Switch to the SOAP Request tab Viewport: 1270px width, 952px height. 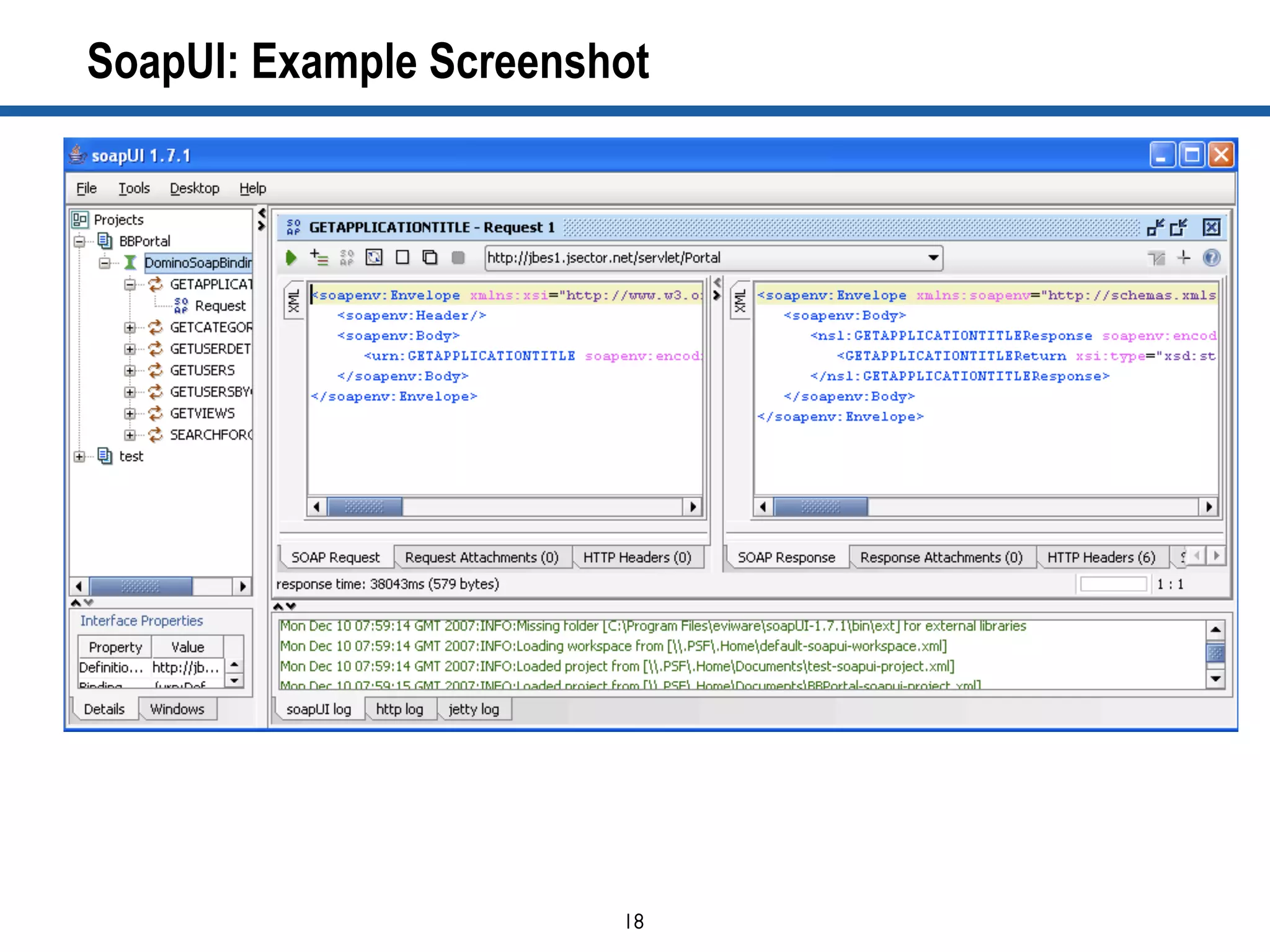(335, 557)
